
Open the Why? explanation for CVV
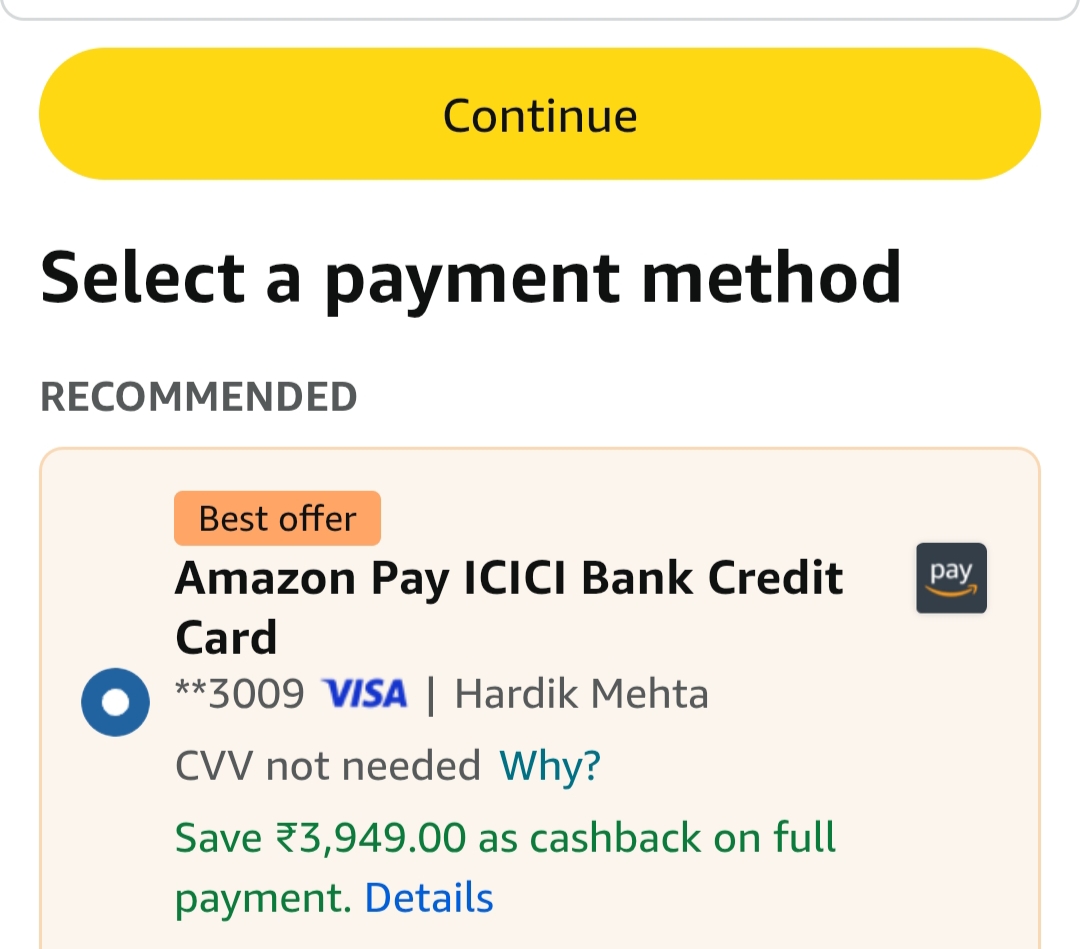point(549,765)
